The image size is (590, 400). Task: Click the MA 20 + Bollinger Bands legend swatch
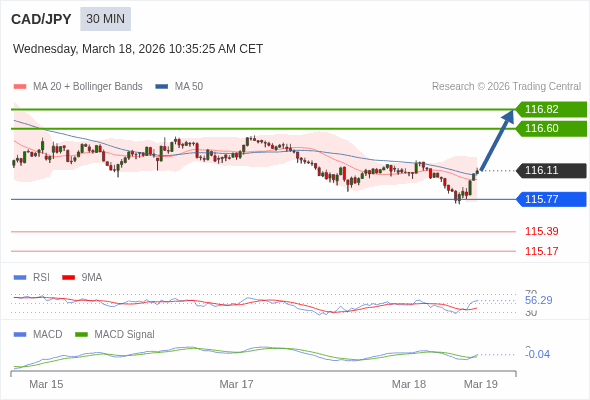coord(20,87)
